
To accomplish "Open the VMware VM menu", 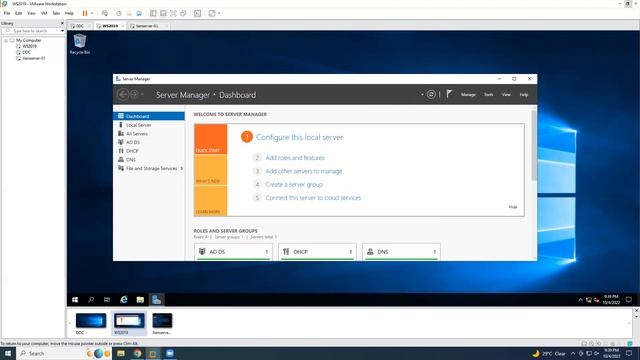I will coord(44,13).
